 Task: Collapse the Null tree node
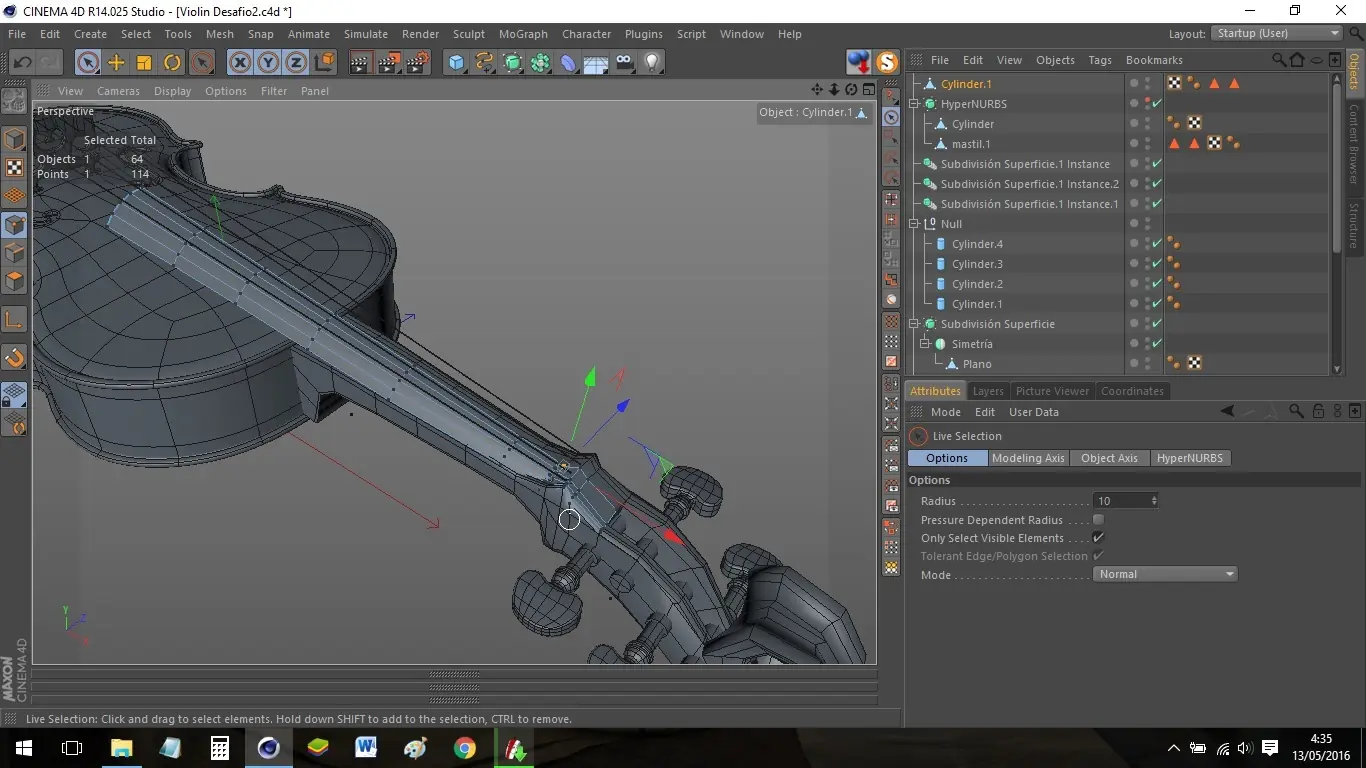click(914, 224)
